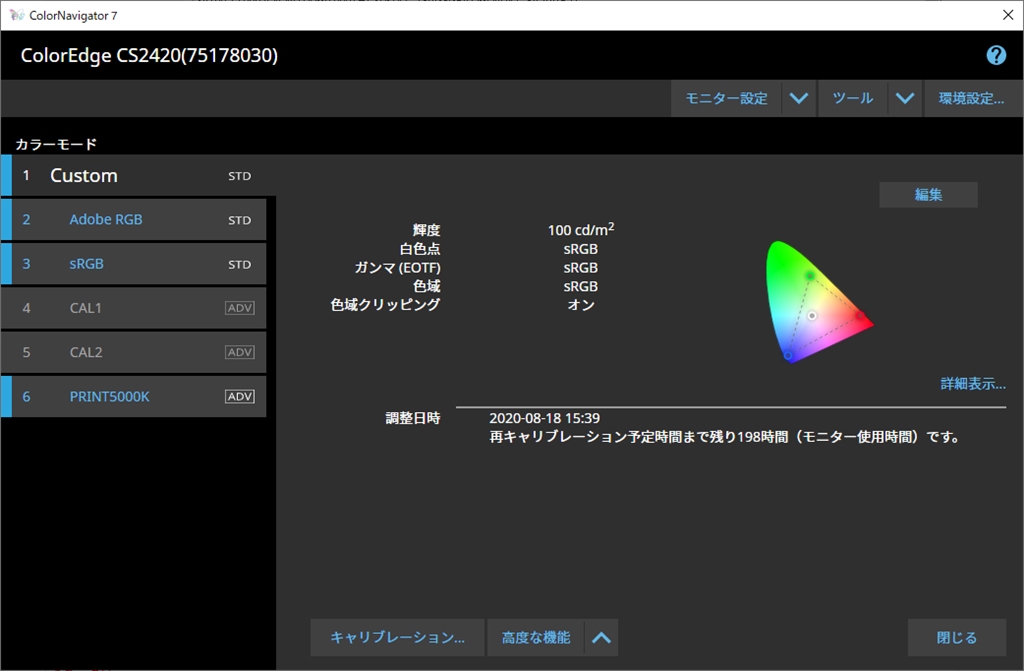Close the ColorNavigator 7 window
1024x671 pixels.
(1008, 15)
